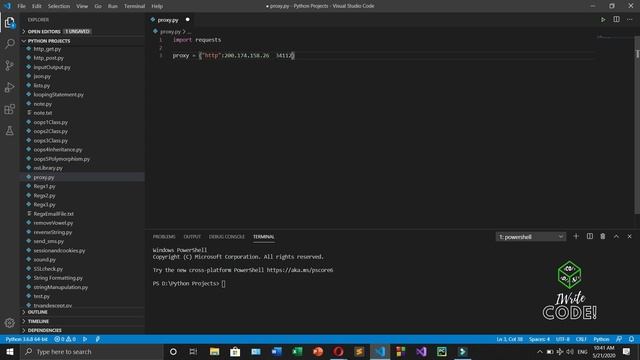Click the feedback icon in status bar
Screen dimensions: 640x360
(619, 339)
